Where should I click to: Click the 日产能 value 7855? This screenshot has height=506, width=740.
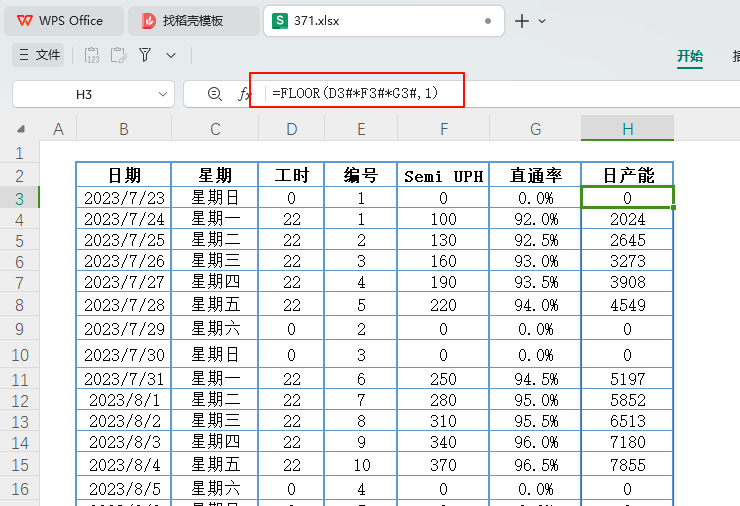coord(627,464)
